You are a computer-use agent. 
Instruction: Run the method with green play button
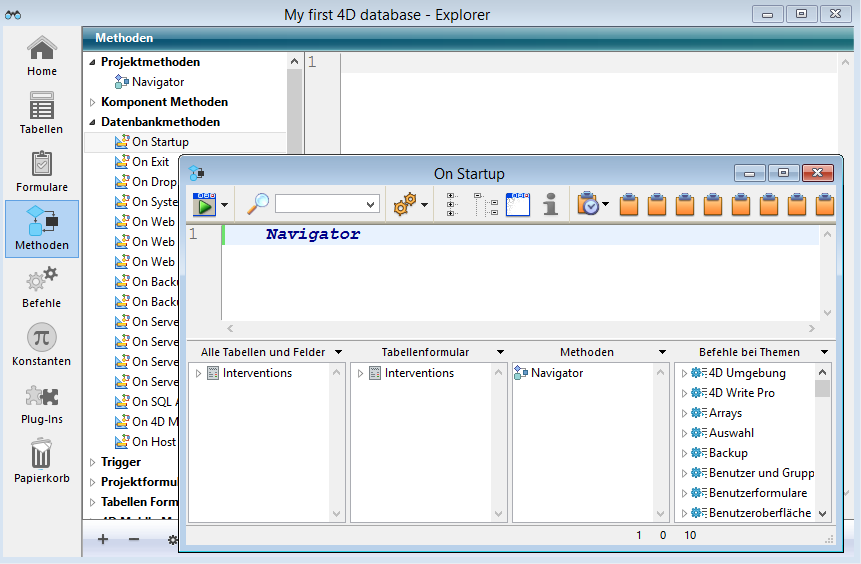205,204
